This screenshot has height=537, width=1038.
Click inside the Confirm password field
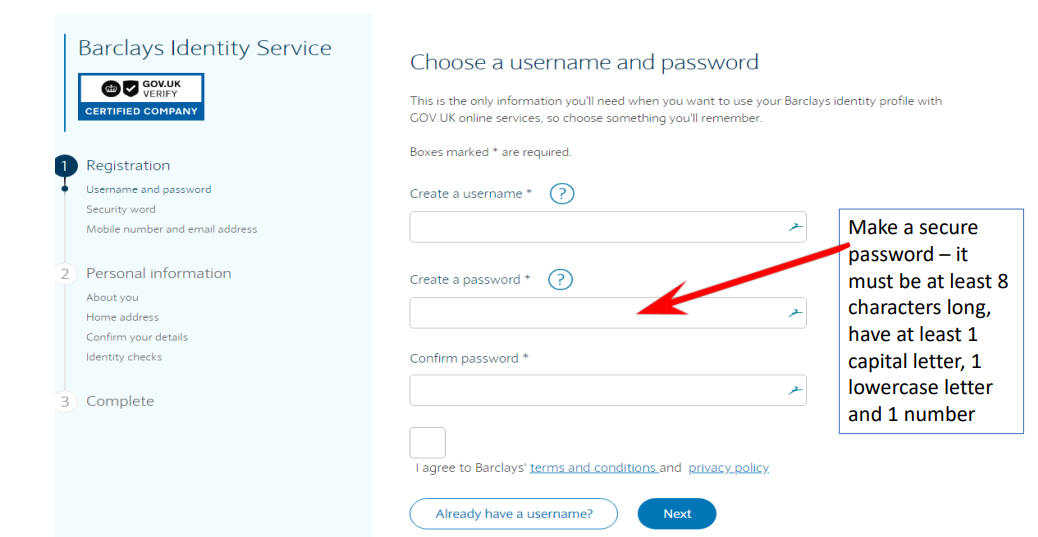pos(595,390)
